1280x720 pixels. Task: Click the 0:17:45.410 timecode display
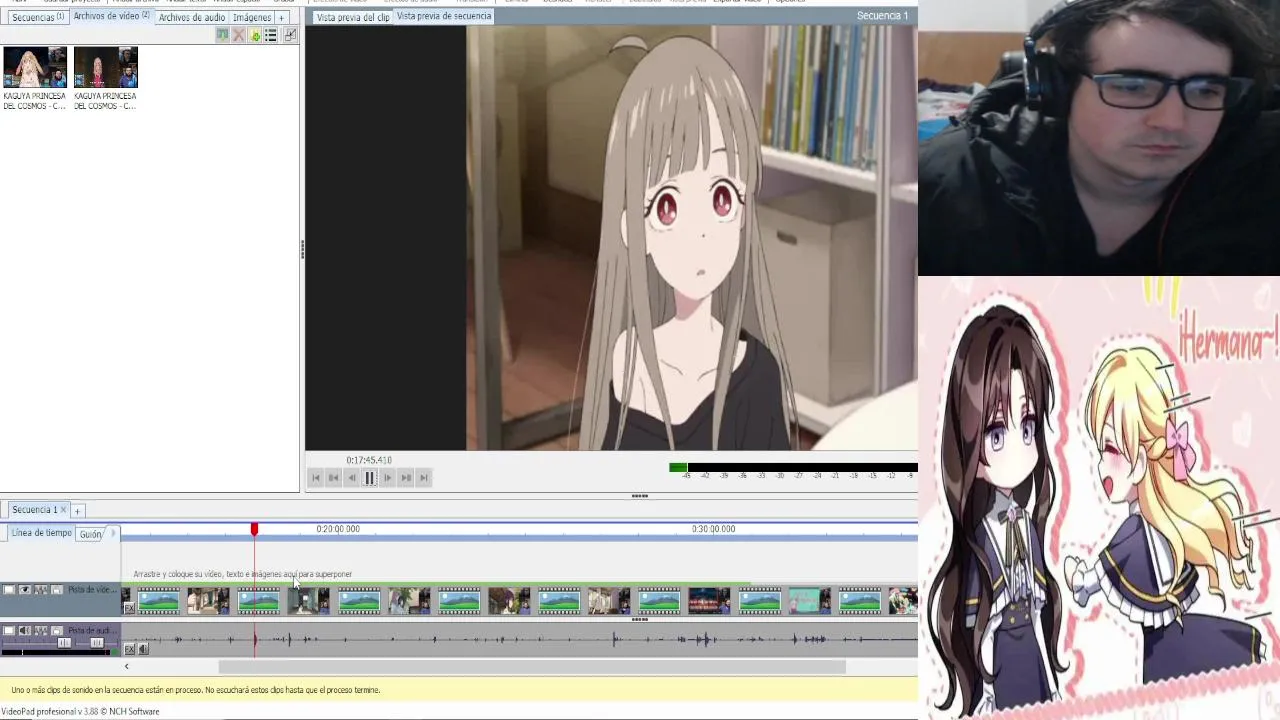tap(369, 460)
